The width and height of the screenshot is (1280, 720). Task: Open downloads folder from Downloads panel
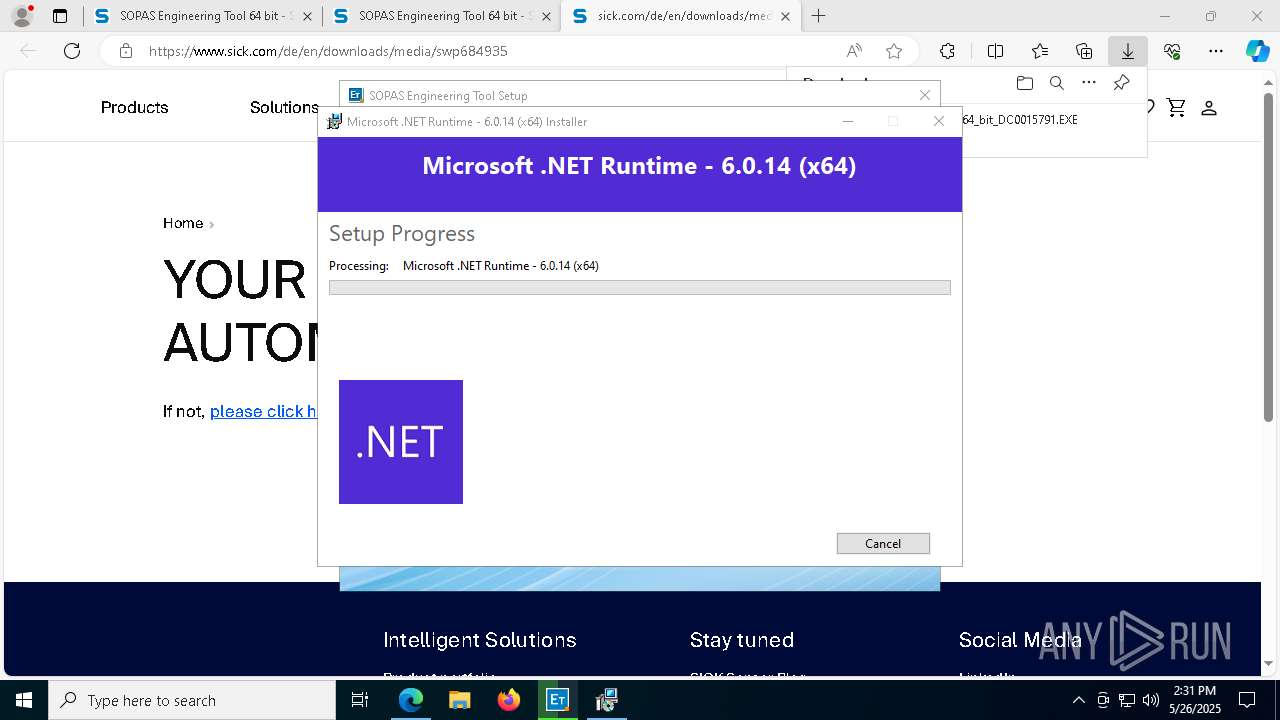tap(1024, 83)
